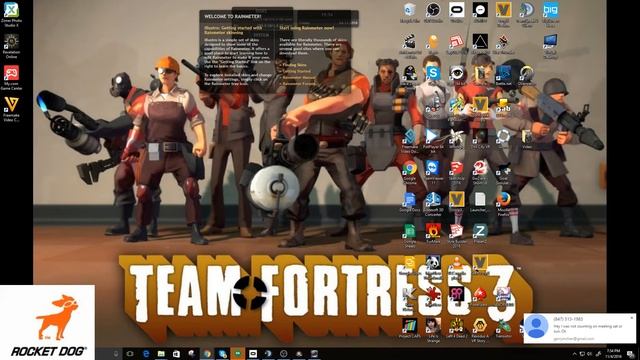The height and width of the screenshot is (360, 640).
Task: Open Windows Store from taskbar
Action: click(x=176, y=354)
